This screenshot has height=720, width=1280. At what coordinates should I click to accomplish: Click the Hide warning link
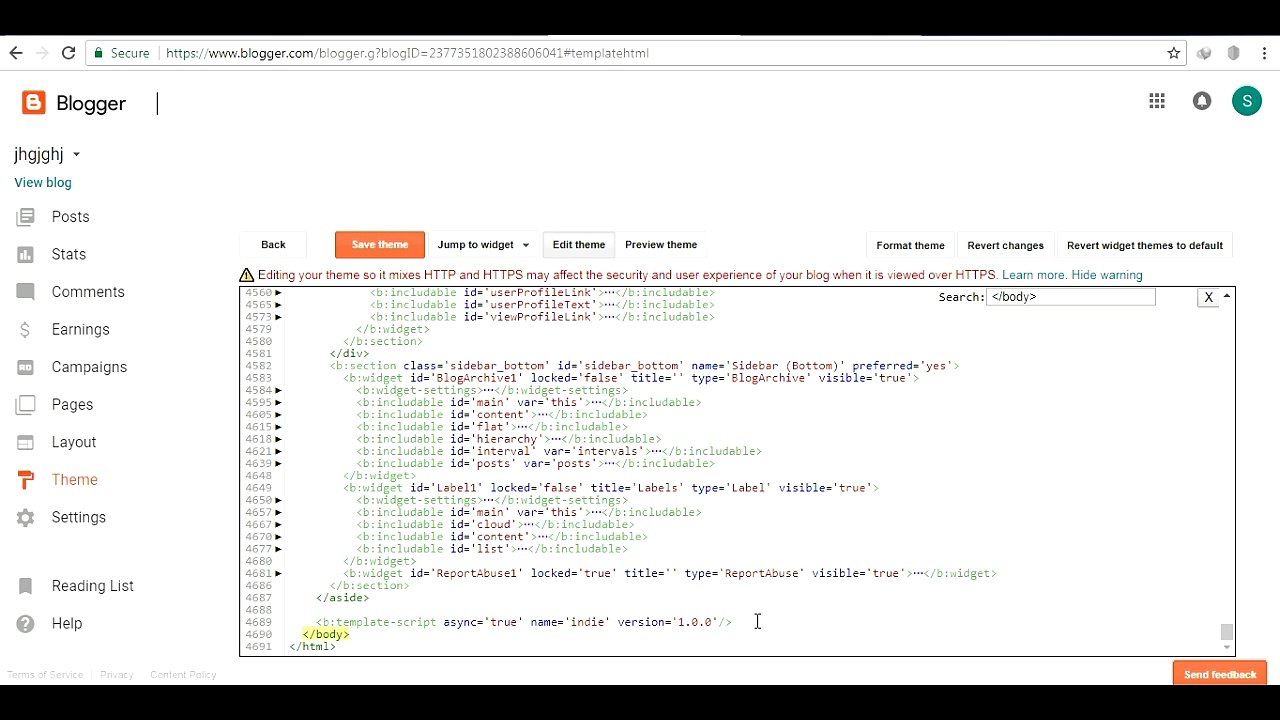click(x=1106, y=275)
